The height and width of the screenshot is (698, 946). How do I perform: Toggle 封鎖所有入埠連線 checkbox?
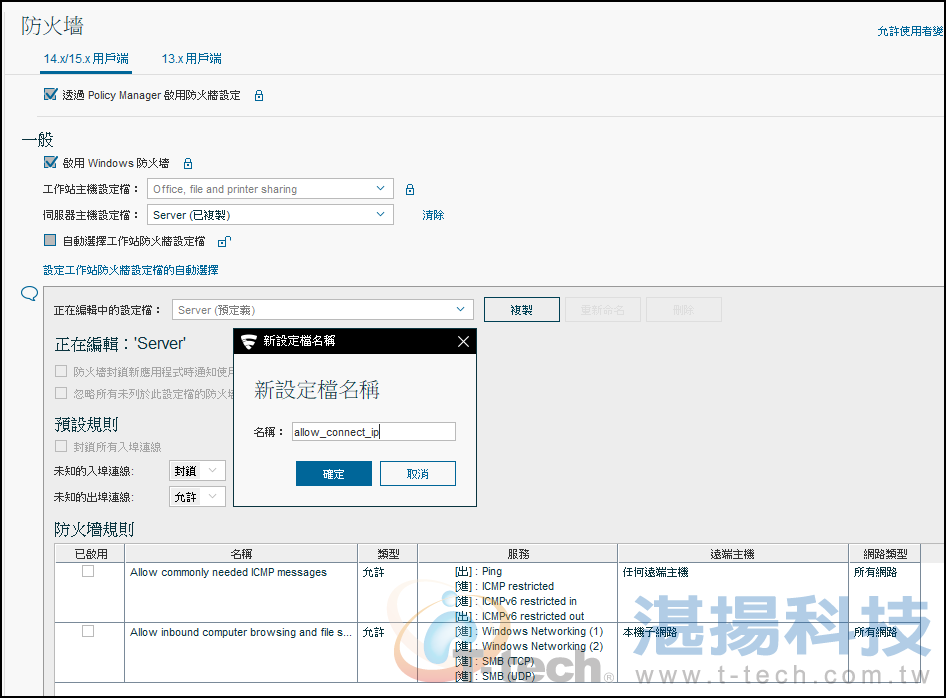pos(61,446)
